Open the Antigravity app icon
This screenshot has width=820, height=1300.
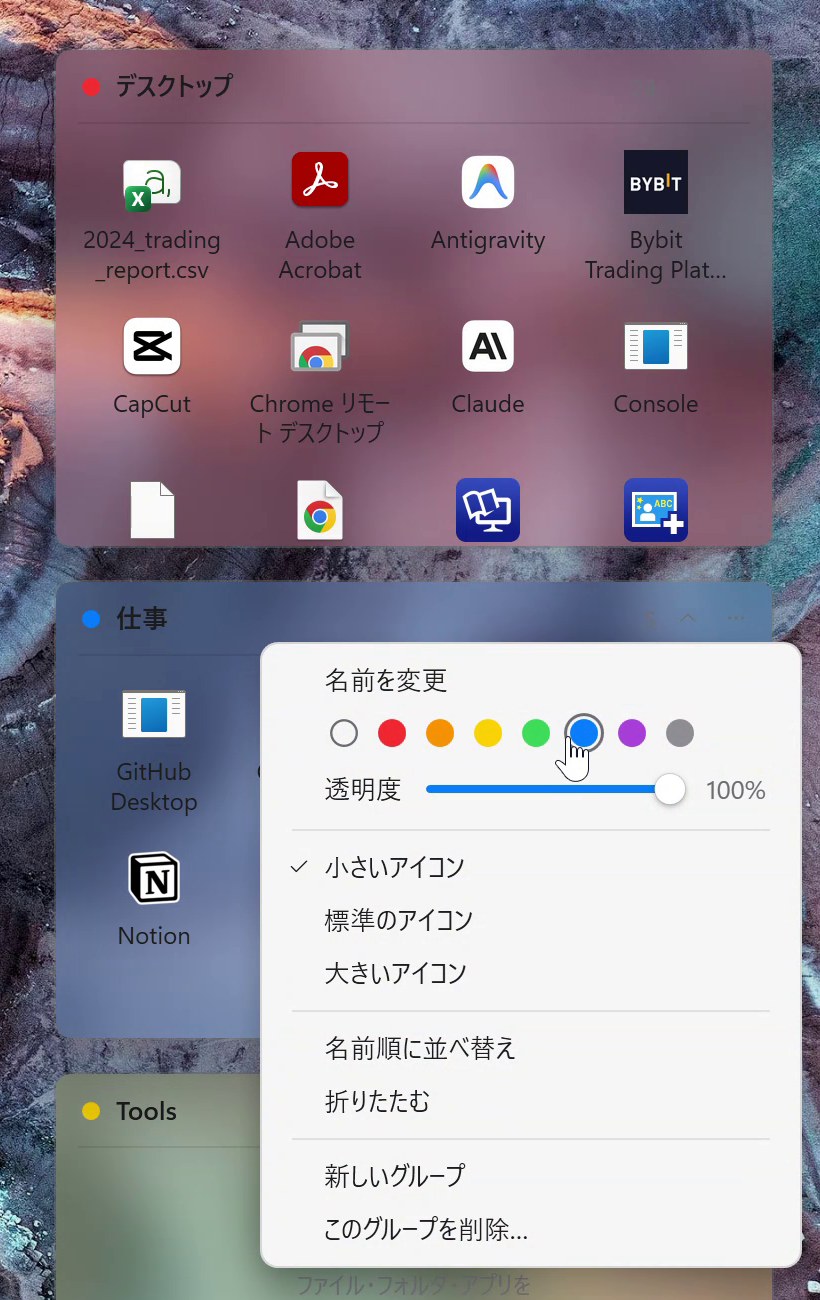[x=488, y=182]
